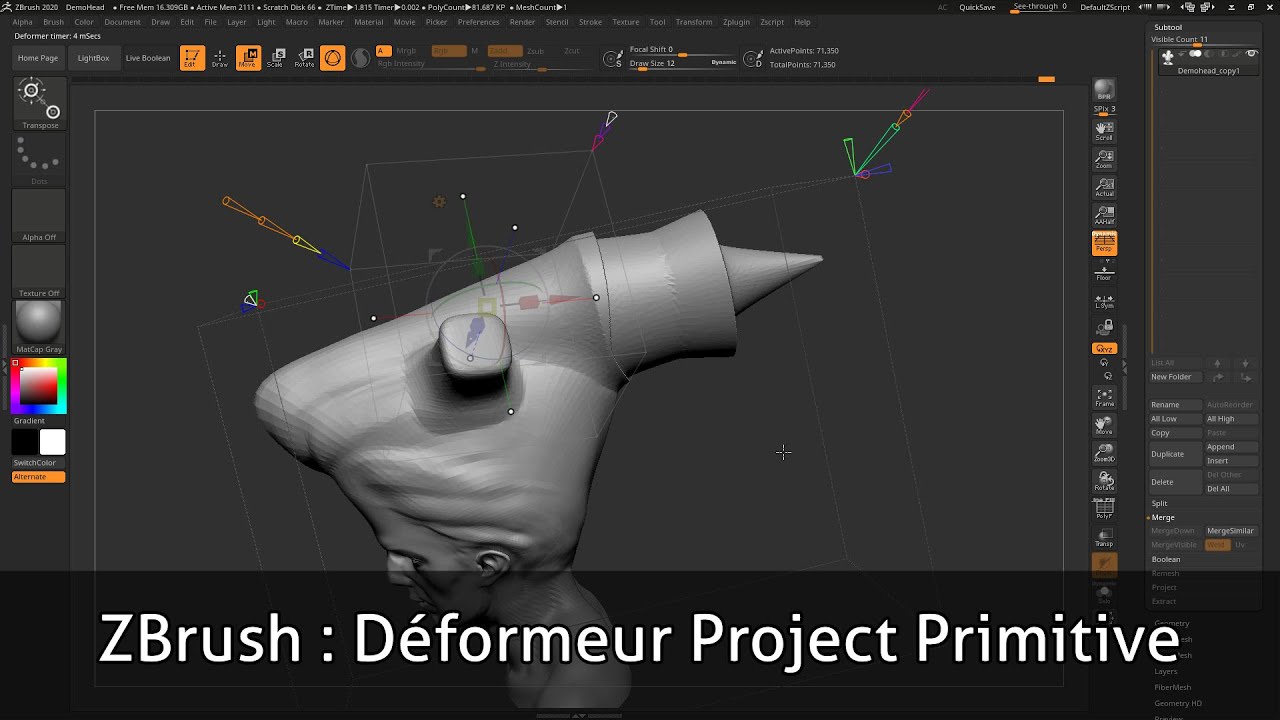
Task: Select the Scale tool icon
Action: click(x=275, y=58)
